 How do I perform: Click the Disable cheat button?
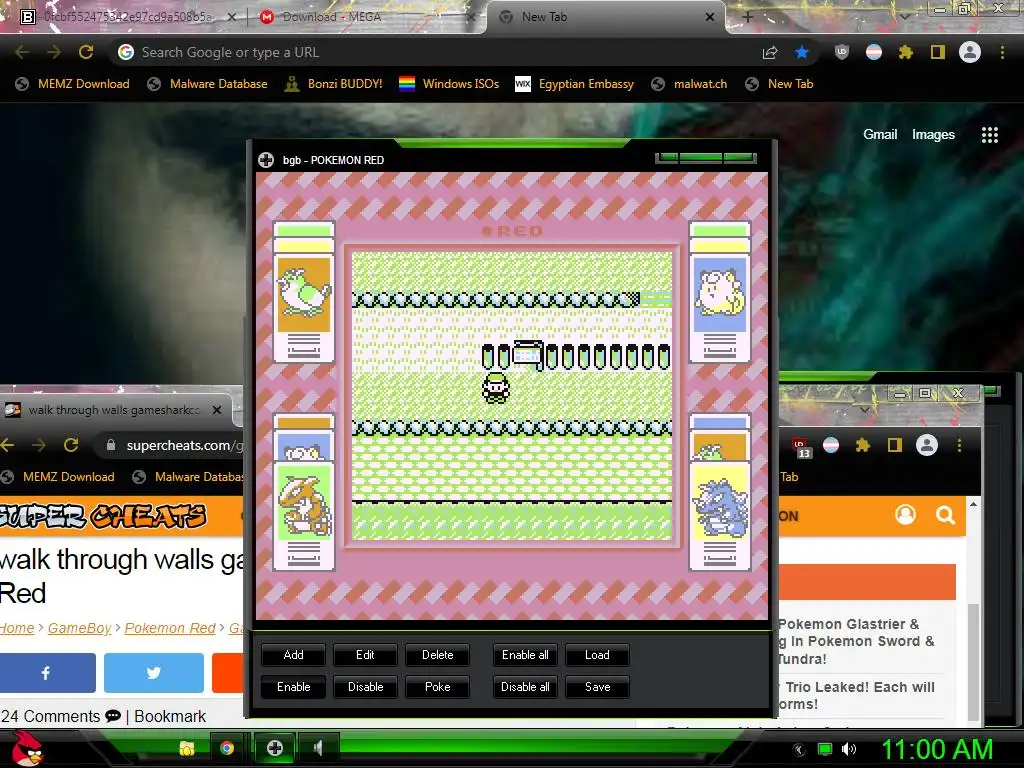[x=365, y=687]
